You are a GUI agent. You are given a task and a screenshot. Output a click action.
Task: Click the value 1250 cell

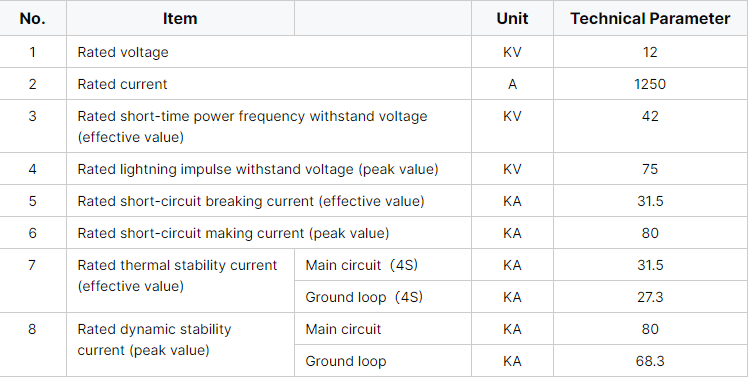(x=650, y=84)
